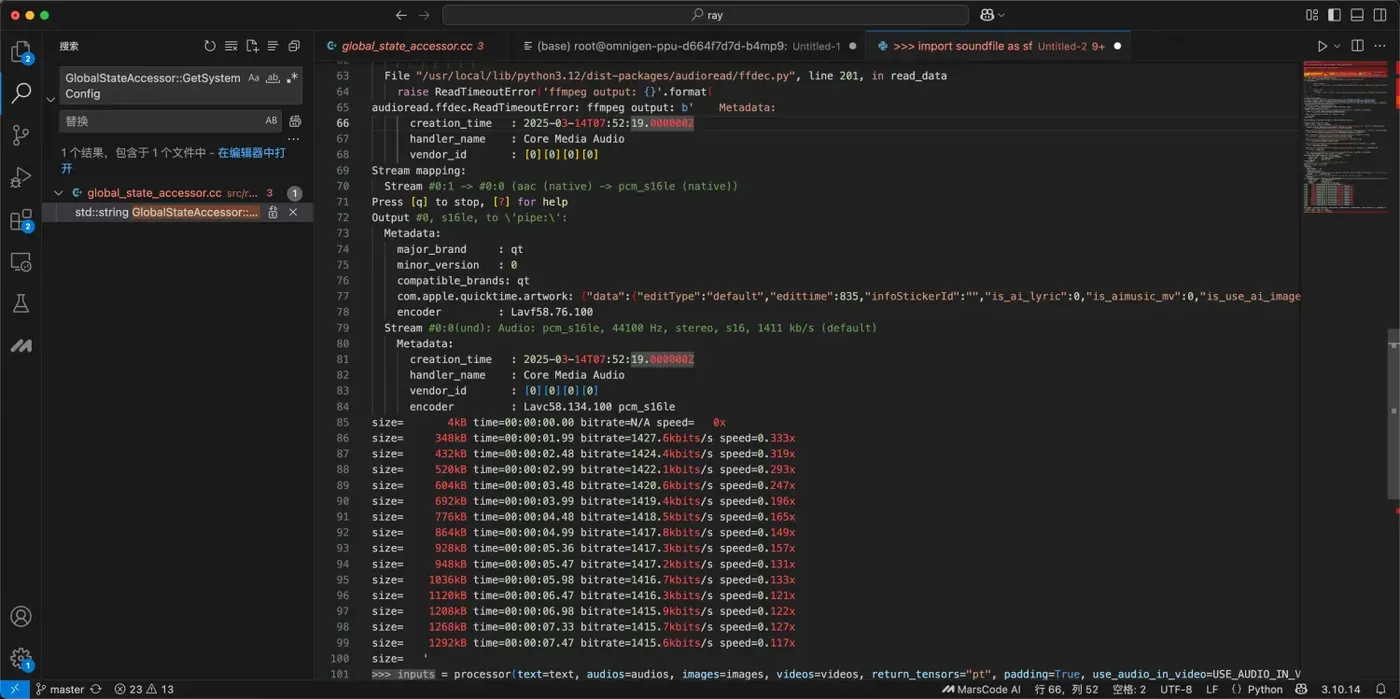Viewport: 1400px width, 699px height.
Task: Open new search editor
Action: (252, 46)
